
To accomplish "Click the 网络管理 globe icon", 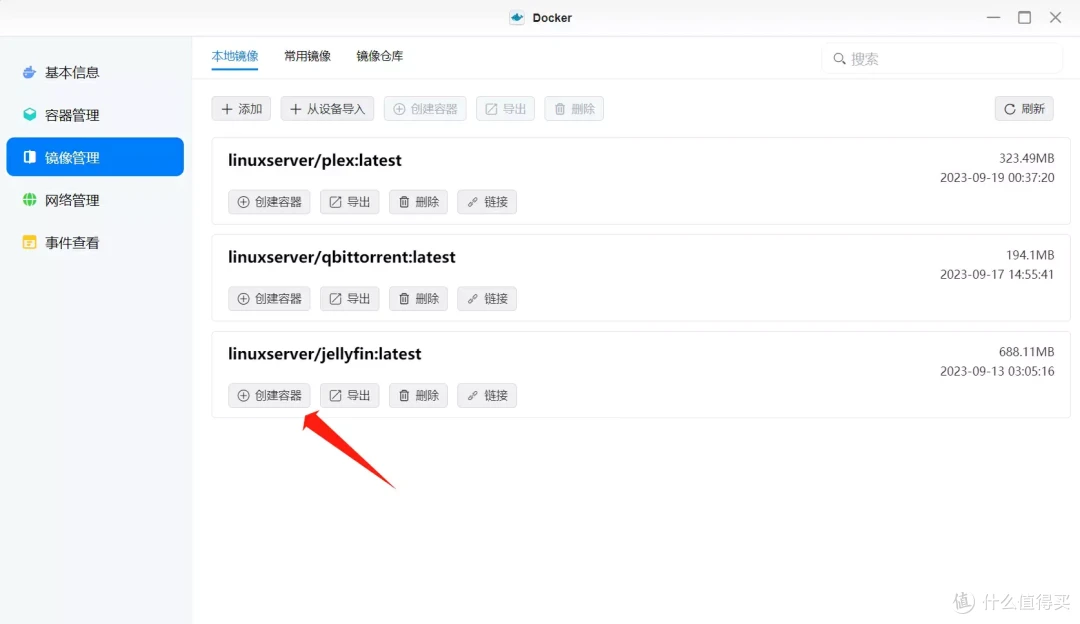I will click(29, 200).
